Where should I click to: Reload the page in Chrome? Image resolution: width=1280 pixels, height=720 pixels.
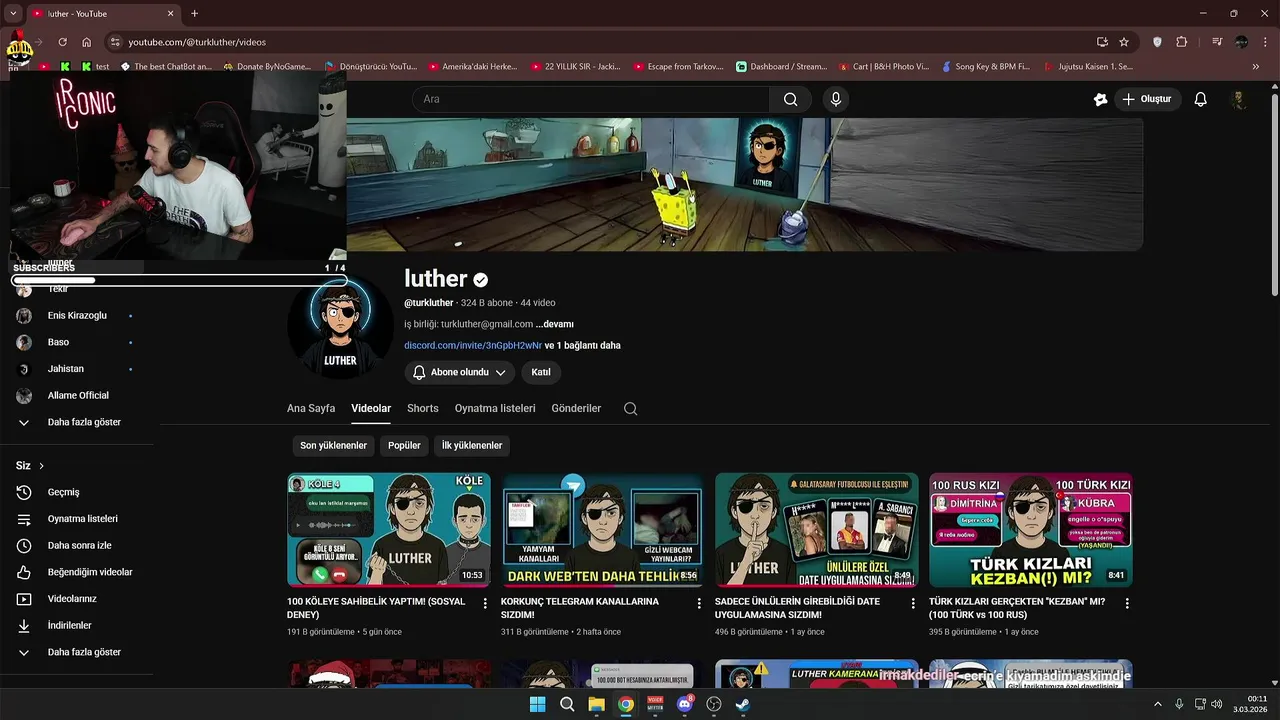pyautogui.click(x=62, y=42)
